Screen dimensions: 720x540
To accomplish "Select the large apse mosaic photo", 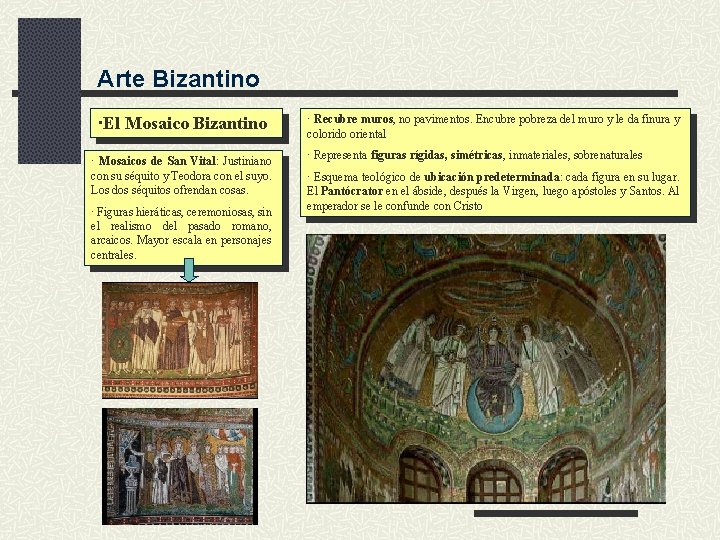I will coord(486,369).
